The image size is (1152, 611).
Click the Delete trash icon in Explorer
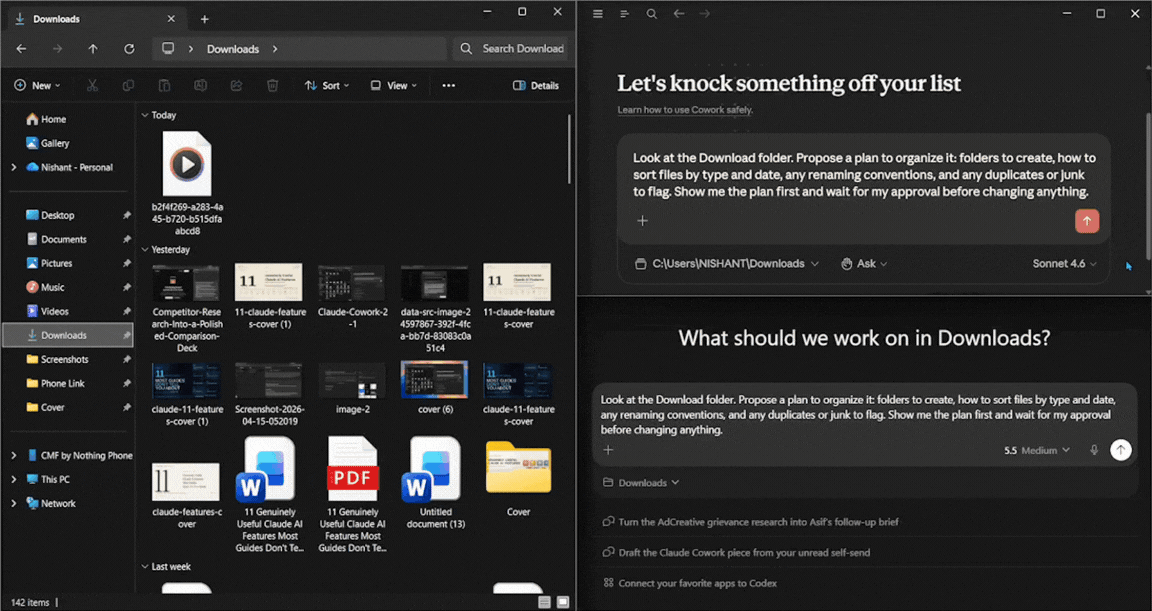[272, 85]
